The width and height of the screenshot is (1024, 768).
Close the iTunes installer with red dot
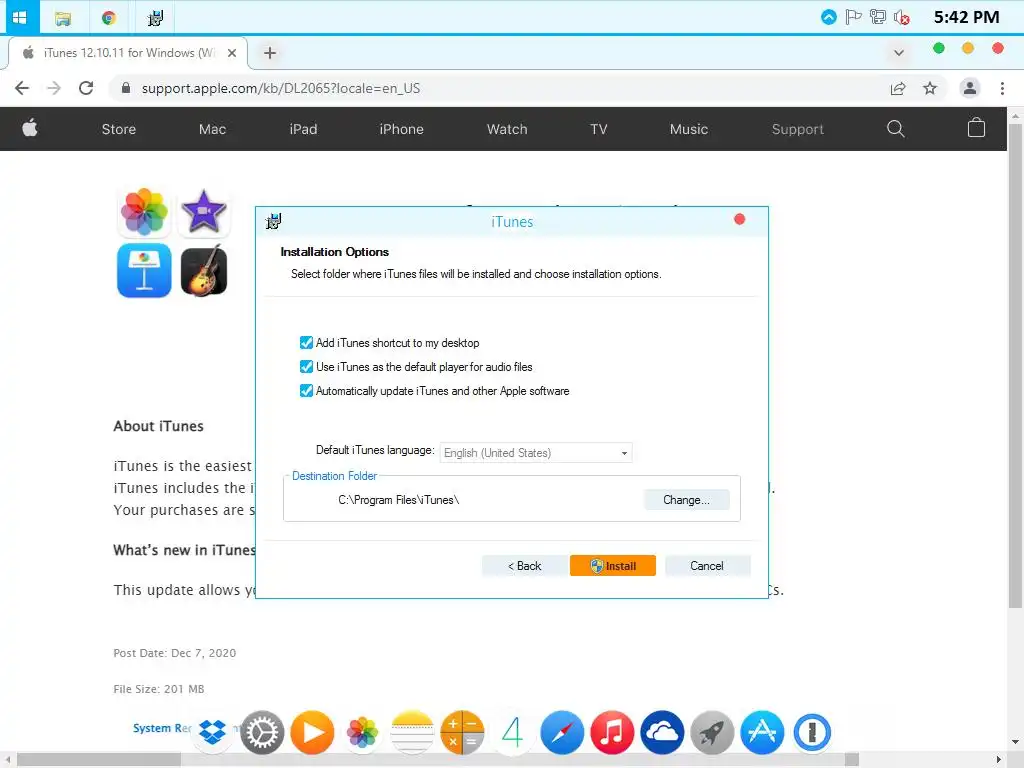coord(739,219)
